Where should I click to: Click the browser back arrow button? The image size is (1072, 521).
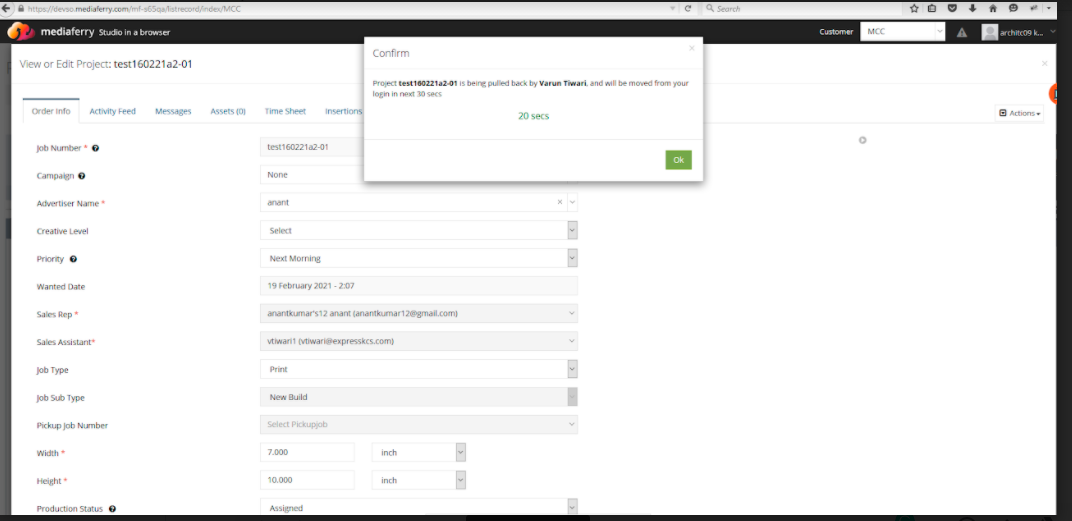click(x=8, y=8)
